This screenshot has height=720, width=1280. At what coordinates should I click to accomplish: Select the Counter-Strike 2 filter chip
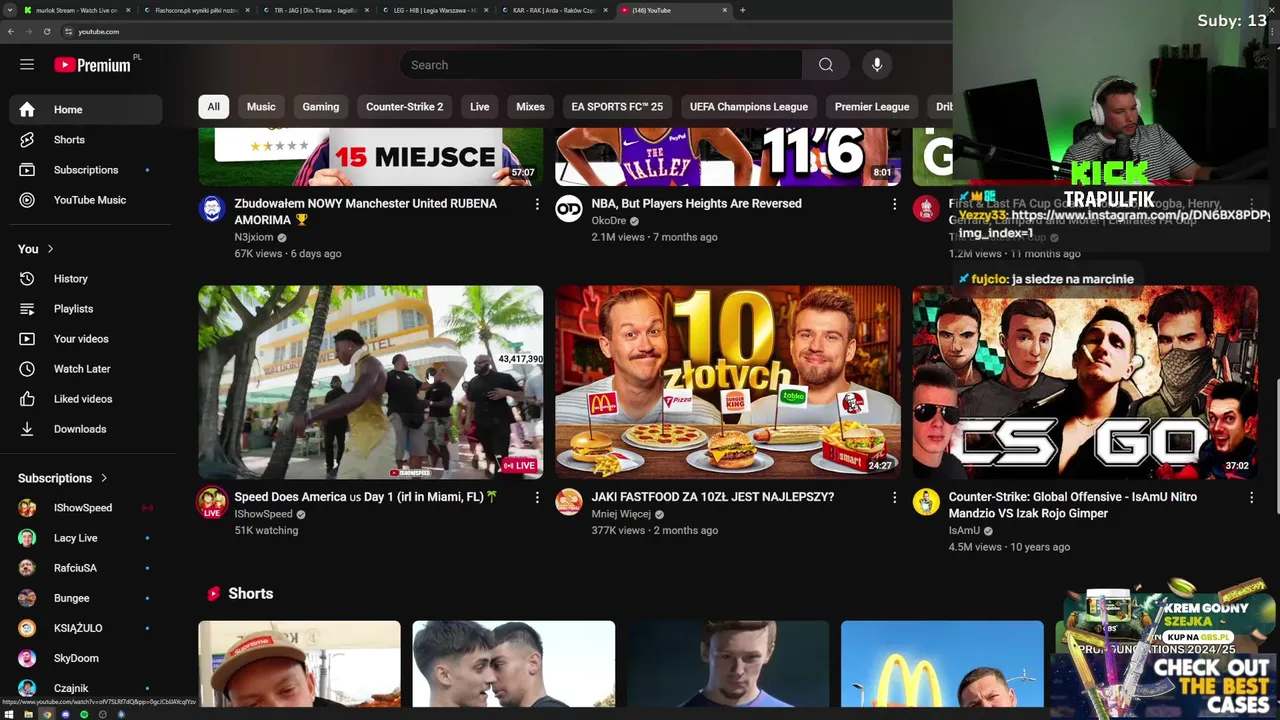404,107
